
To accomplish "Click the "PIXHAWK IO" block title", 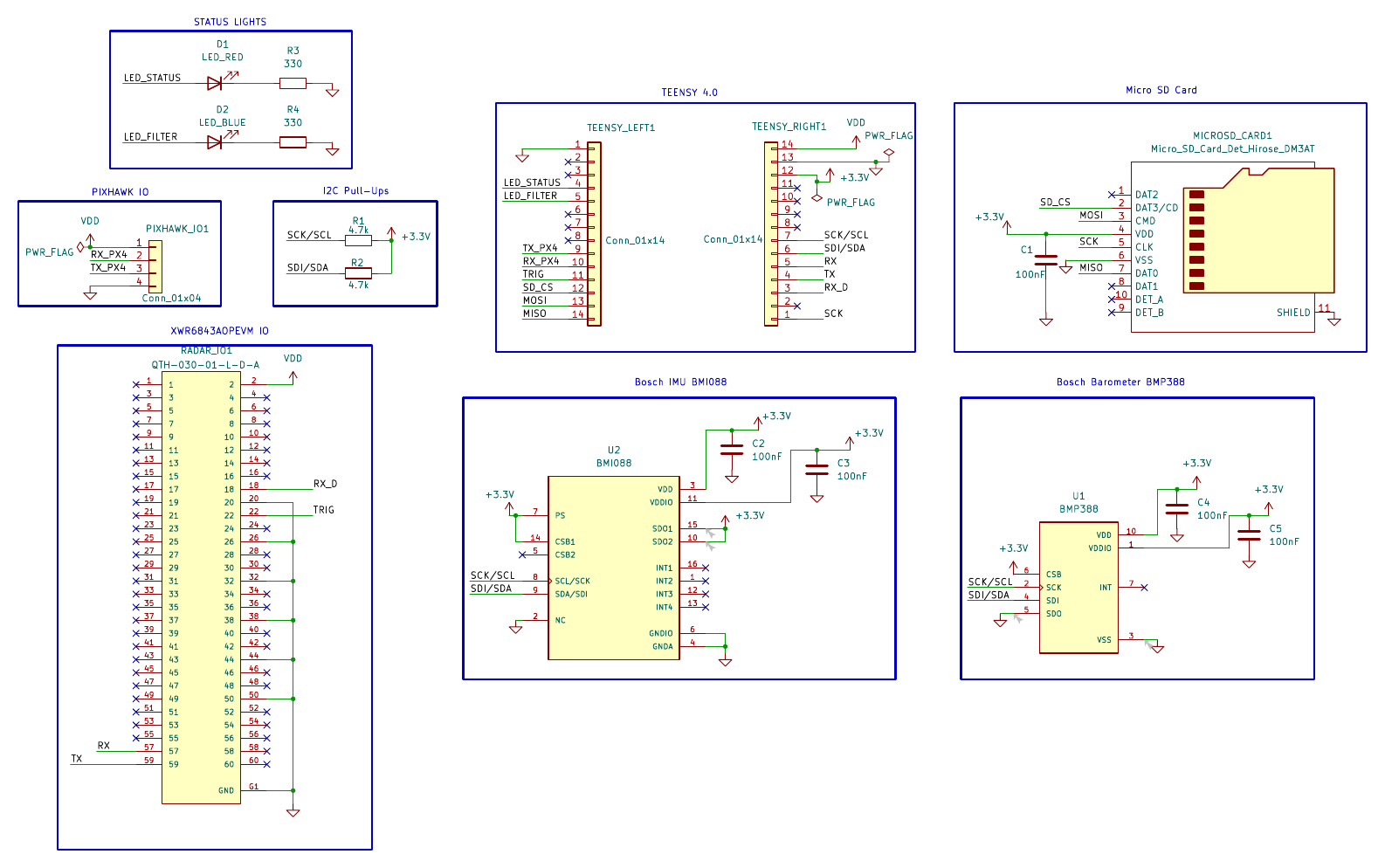I will [x=121, y=192].
